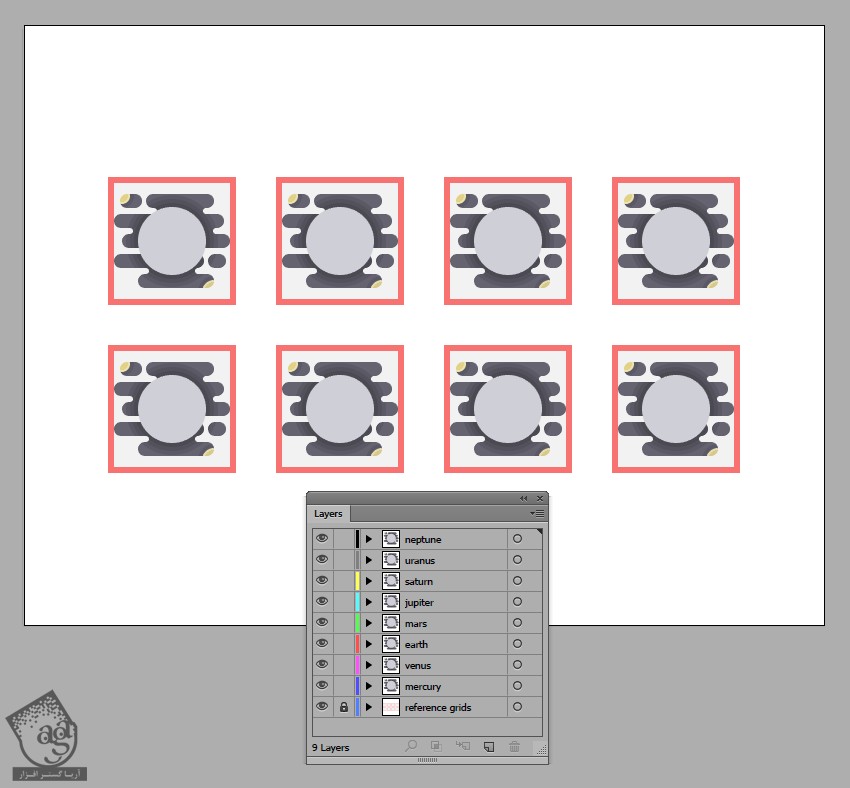Expand the mercury layer tree
The image size is (850, 788).
[368, 686]
